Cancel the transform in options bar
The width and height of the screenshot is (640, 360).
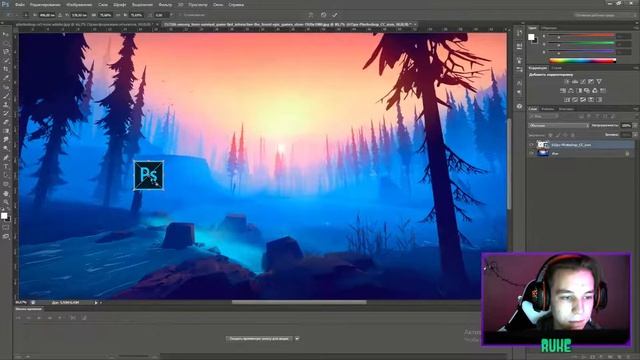click(x=323, y=15)
